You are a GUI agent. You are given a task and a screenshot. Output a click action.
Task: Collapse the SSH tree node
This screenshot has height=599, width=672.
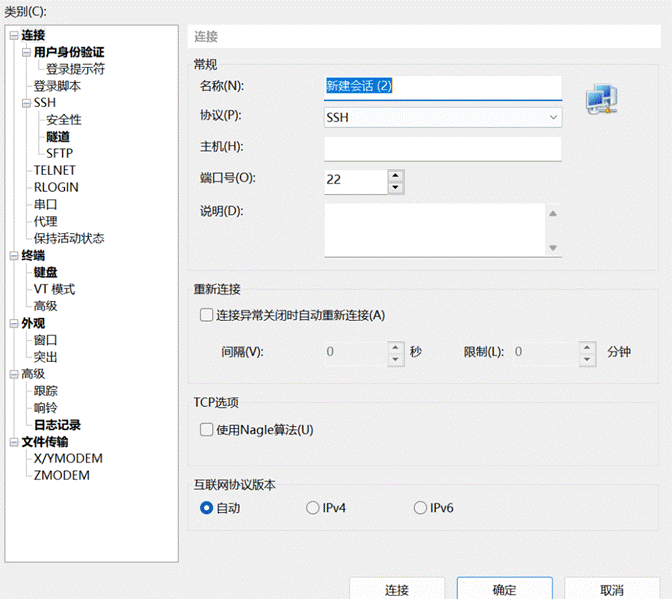click(26, 103)
